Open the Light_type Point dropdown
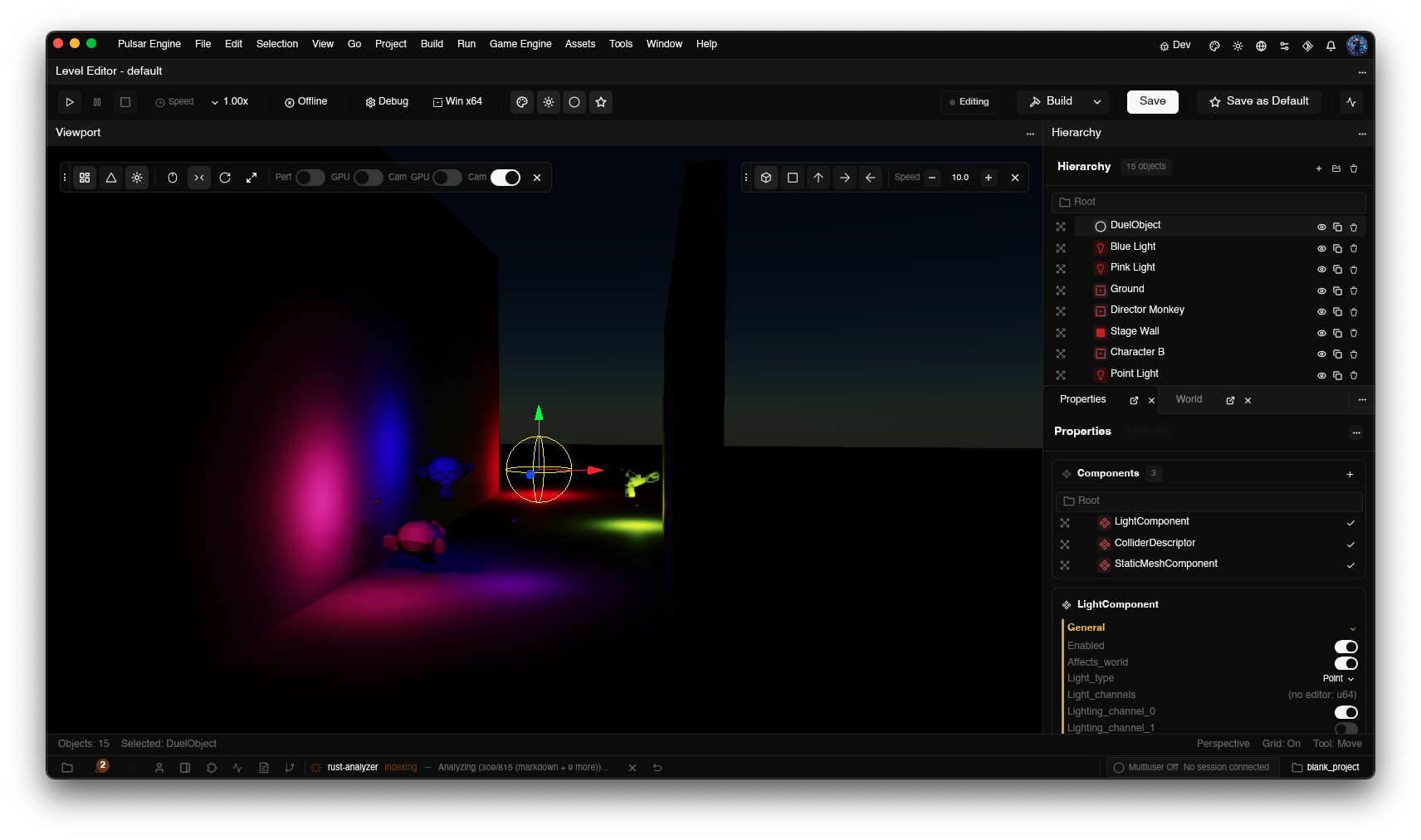Viewport: 1421px width, 840px height. coord(1338,679)
